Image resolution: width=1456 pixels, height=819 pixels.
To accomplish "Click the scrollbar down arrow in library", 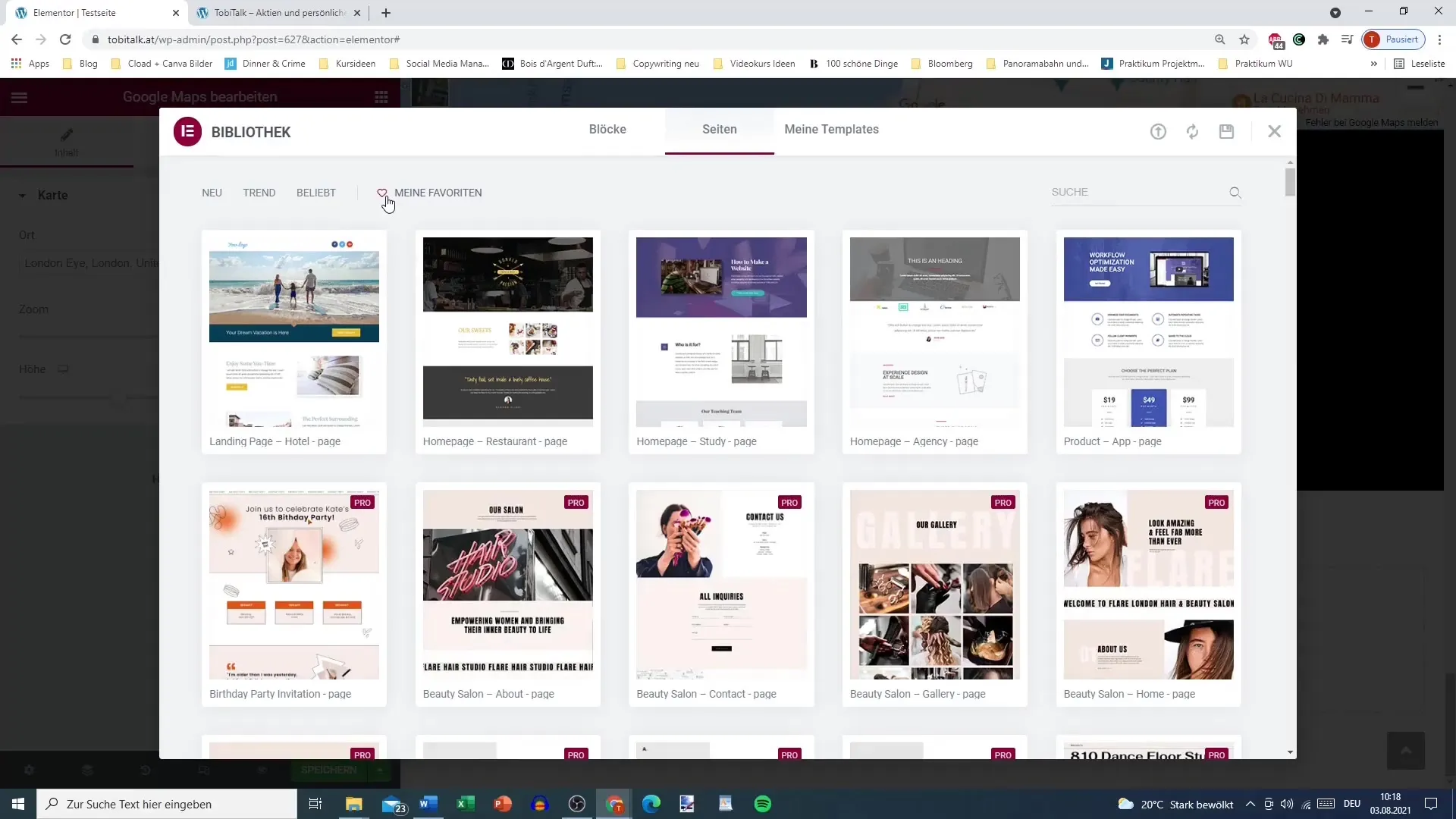I will click(1290, 752).
